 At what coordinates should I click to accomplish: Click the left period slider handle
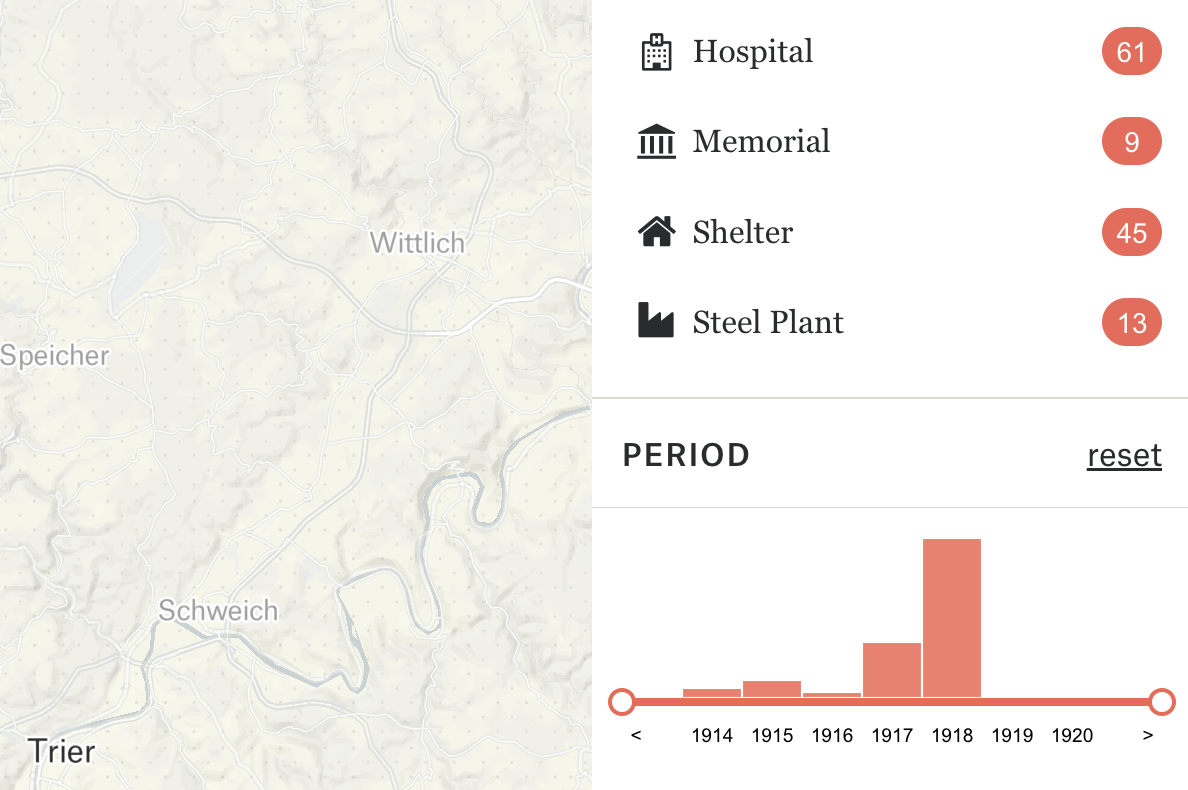[622, 702]
